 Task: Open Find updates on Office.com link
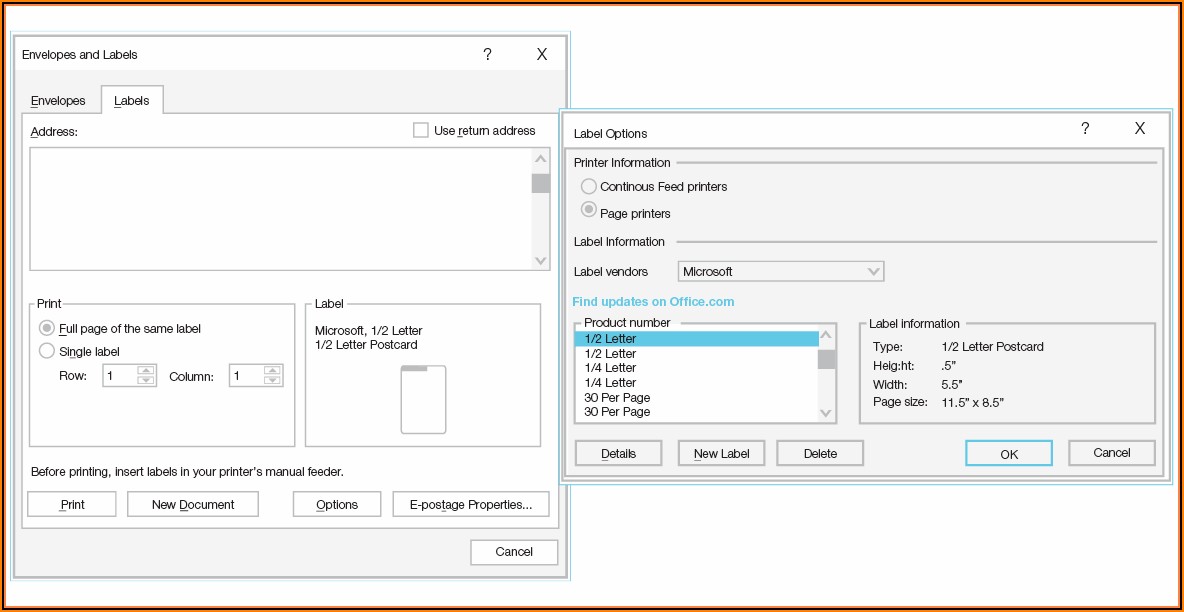(x=653, y=301)
